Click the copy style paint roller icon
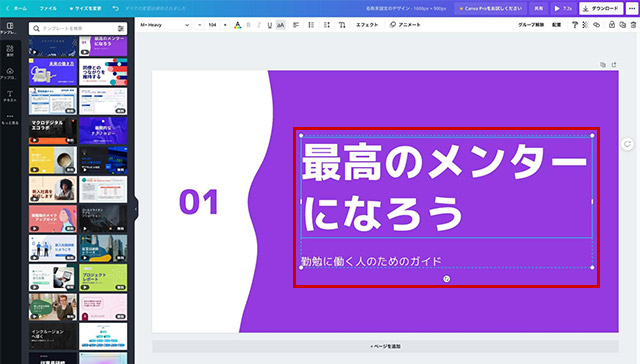The width and height of the screenshot is (640, 364). click(x=575, y=25)
